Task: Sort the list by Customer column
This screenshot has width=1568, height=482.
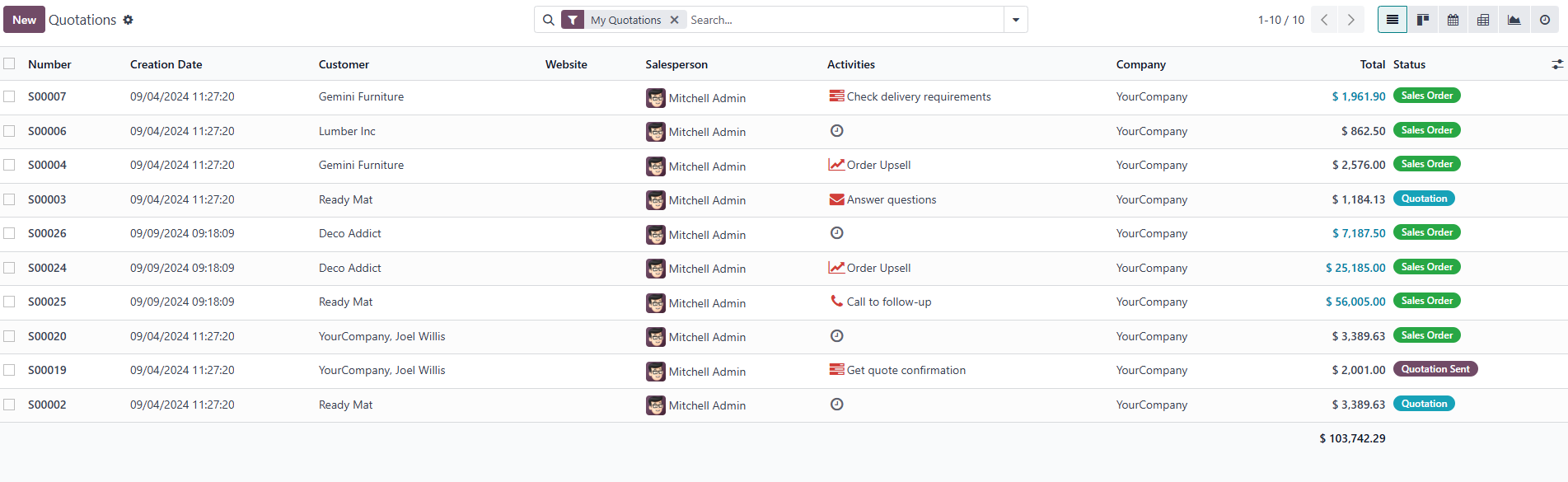Action: point(344,64)
